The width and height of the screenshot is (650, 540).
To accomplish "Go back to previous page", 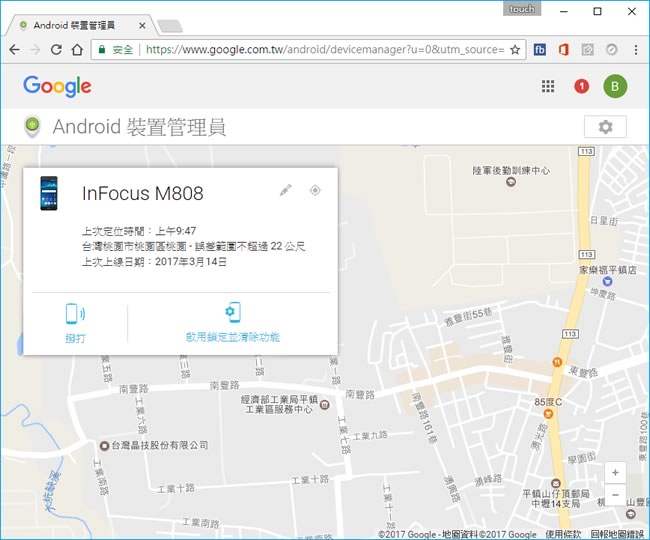I will click(14, 48).
